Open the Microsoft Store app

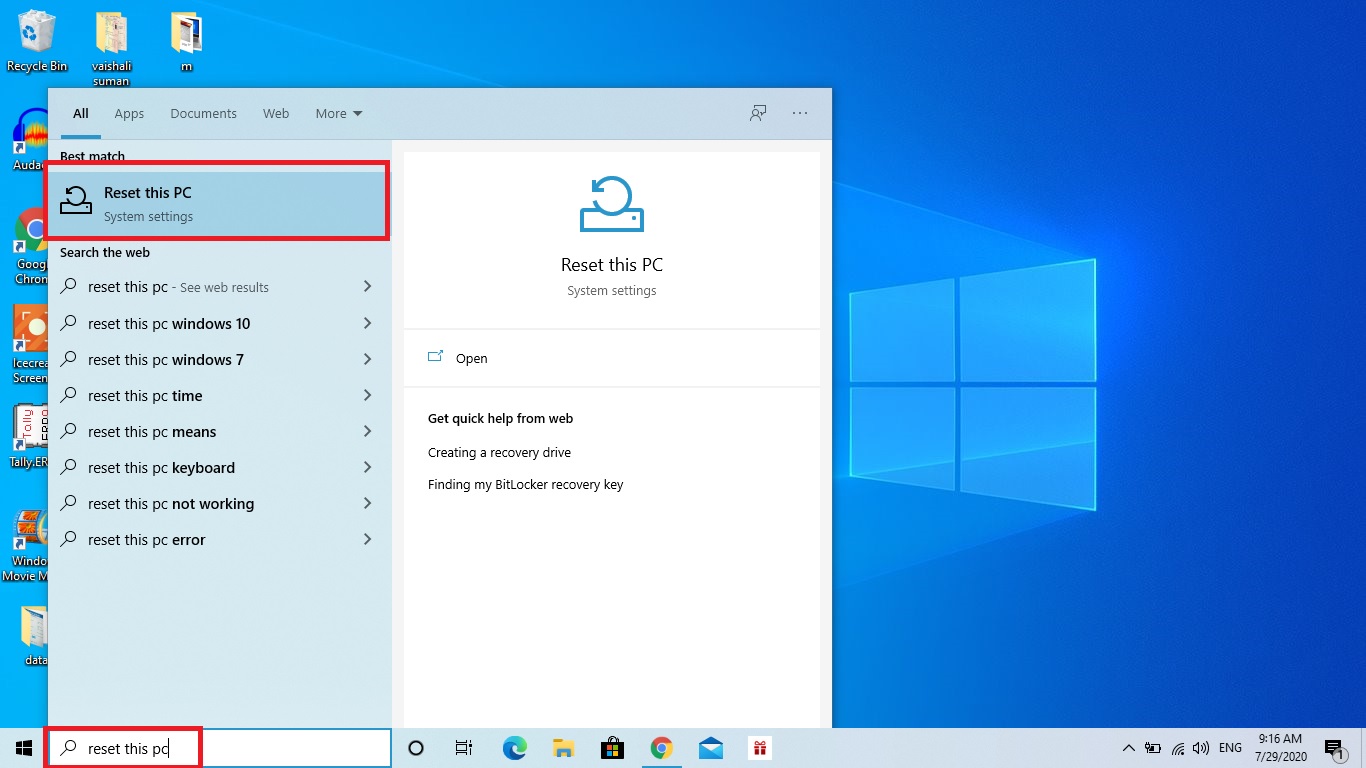click(x=612, y=747)
